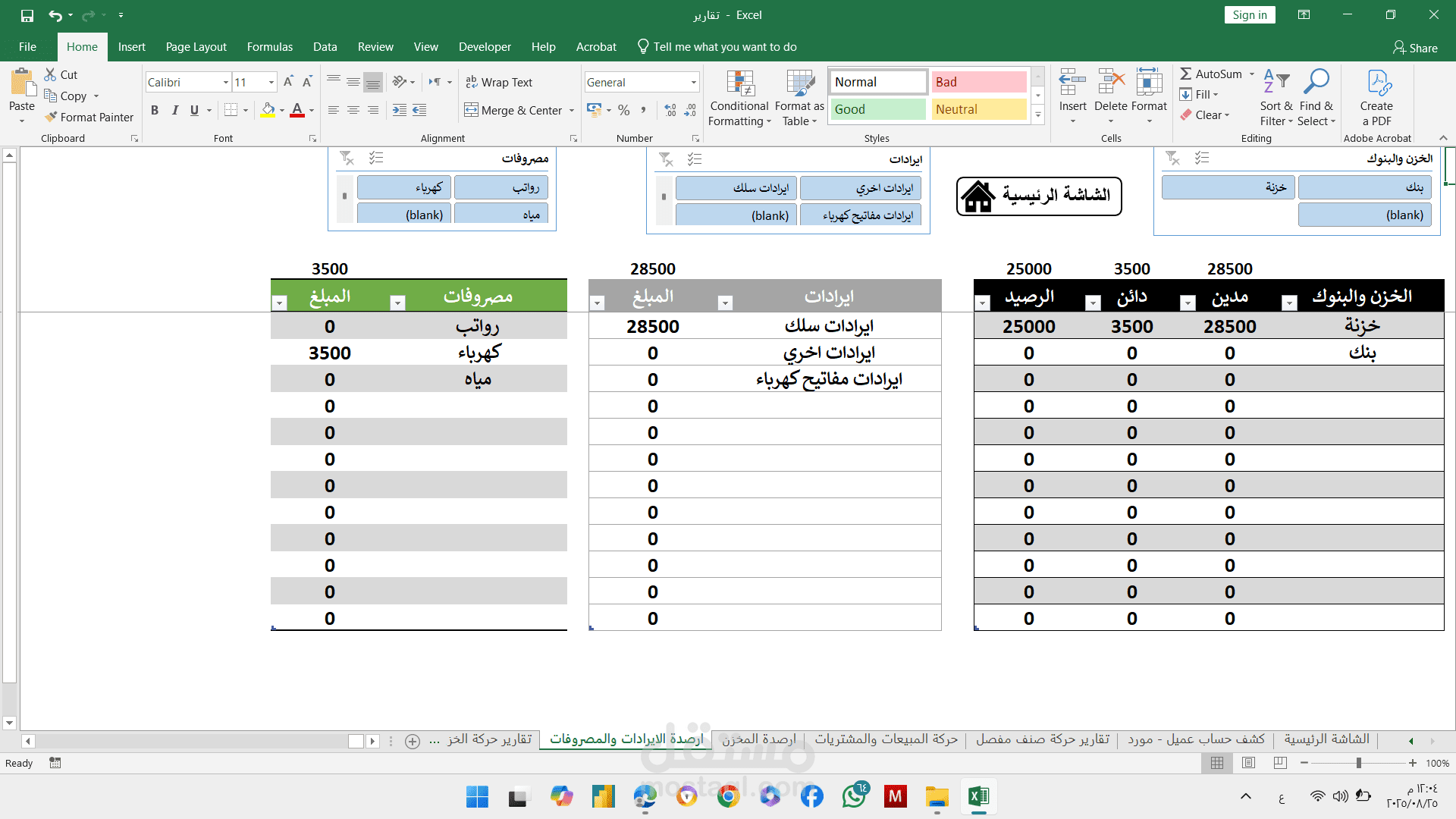Screen dimensions: 1456x819
Task: Click the Fill Color yellow swatch
Action: coord(268,110)
